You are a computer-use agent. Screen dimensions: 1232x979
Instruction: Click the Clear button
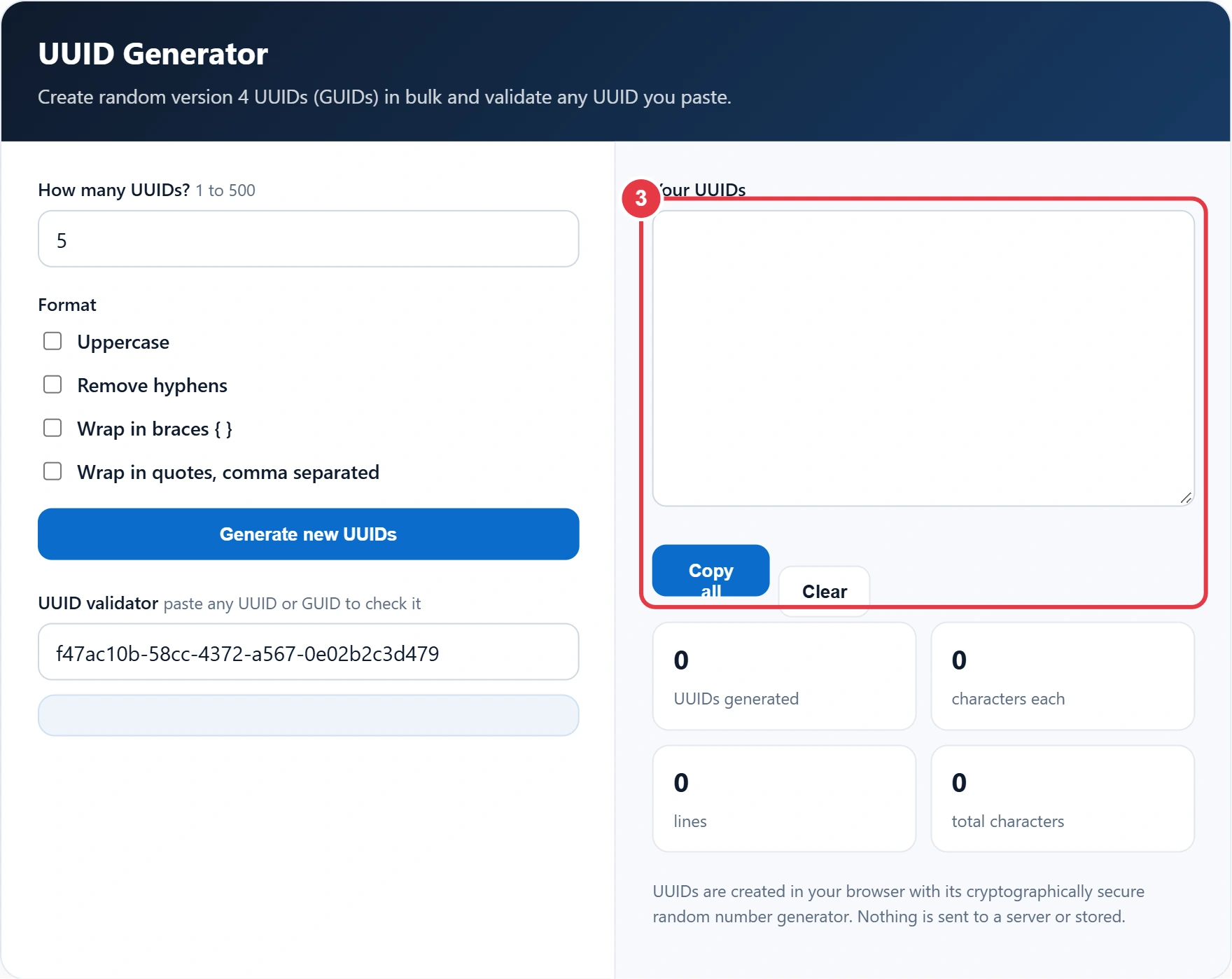(x=824, y=592)
